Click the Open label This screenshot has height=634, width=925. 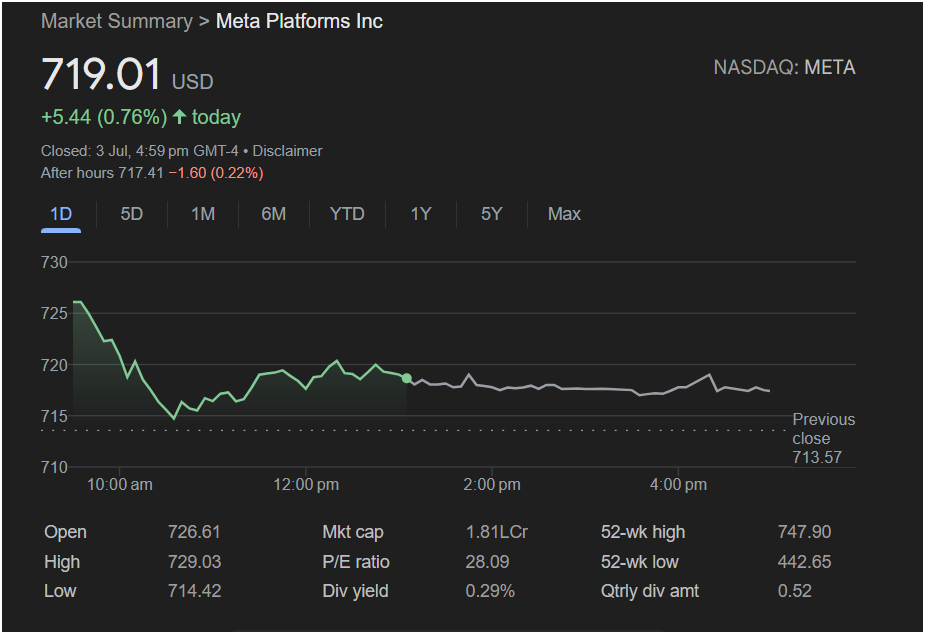[x=65, y=532]
